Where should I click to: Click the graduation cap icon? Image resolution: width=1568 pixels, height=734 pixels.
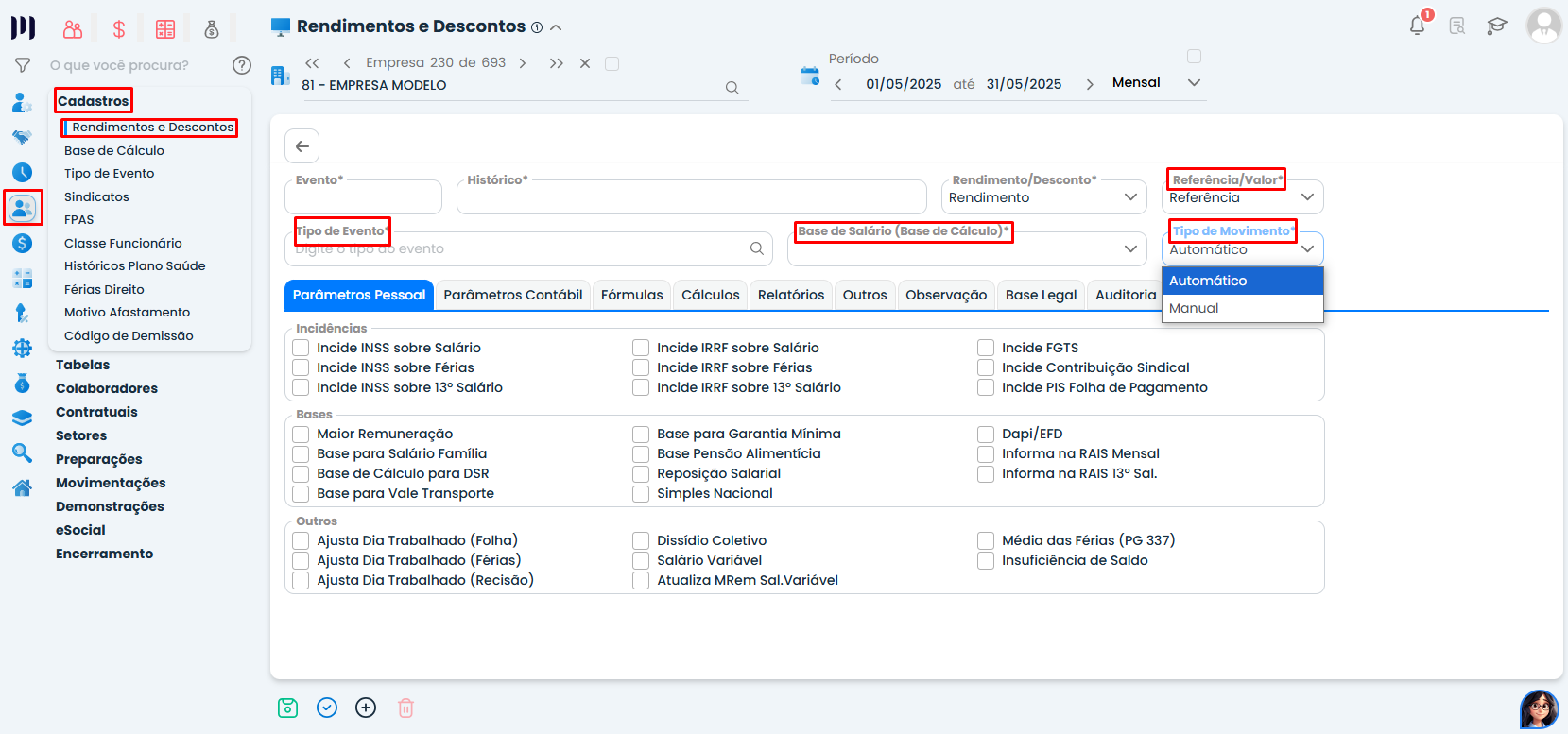click(x=1496, y=26)
